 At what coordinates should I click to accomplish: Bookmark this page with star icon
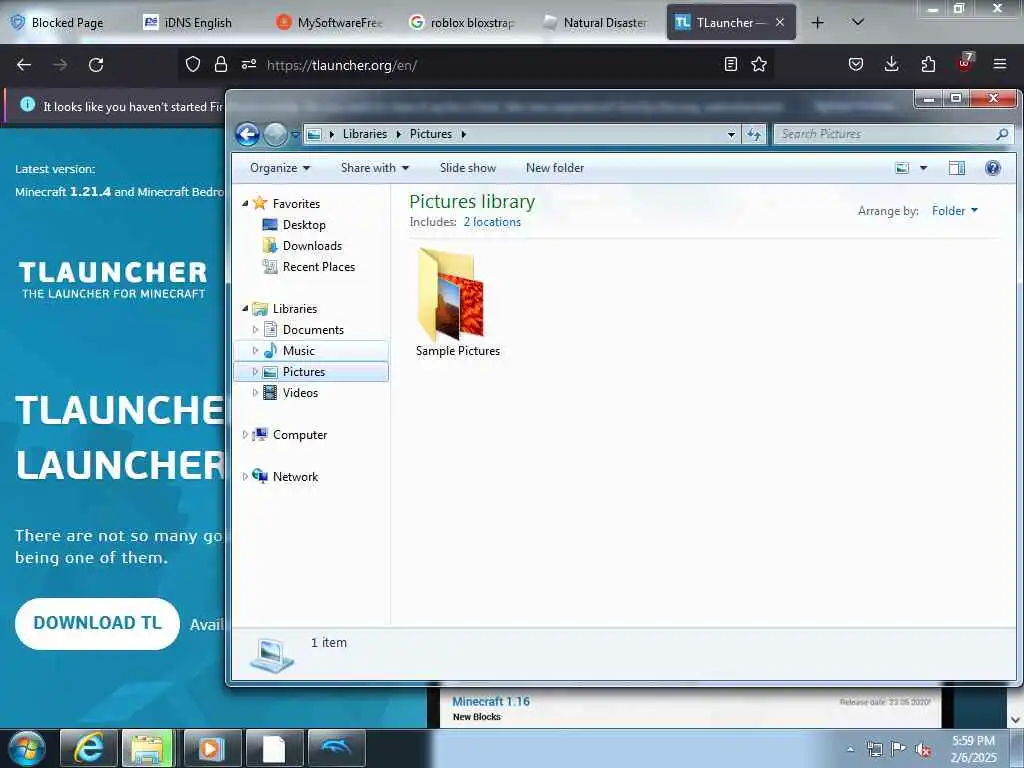(759, 64)
